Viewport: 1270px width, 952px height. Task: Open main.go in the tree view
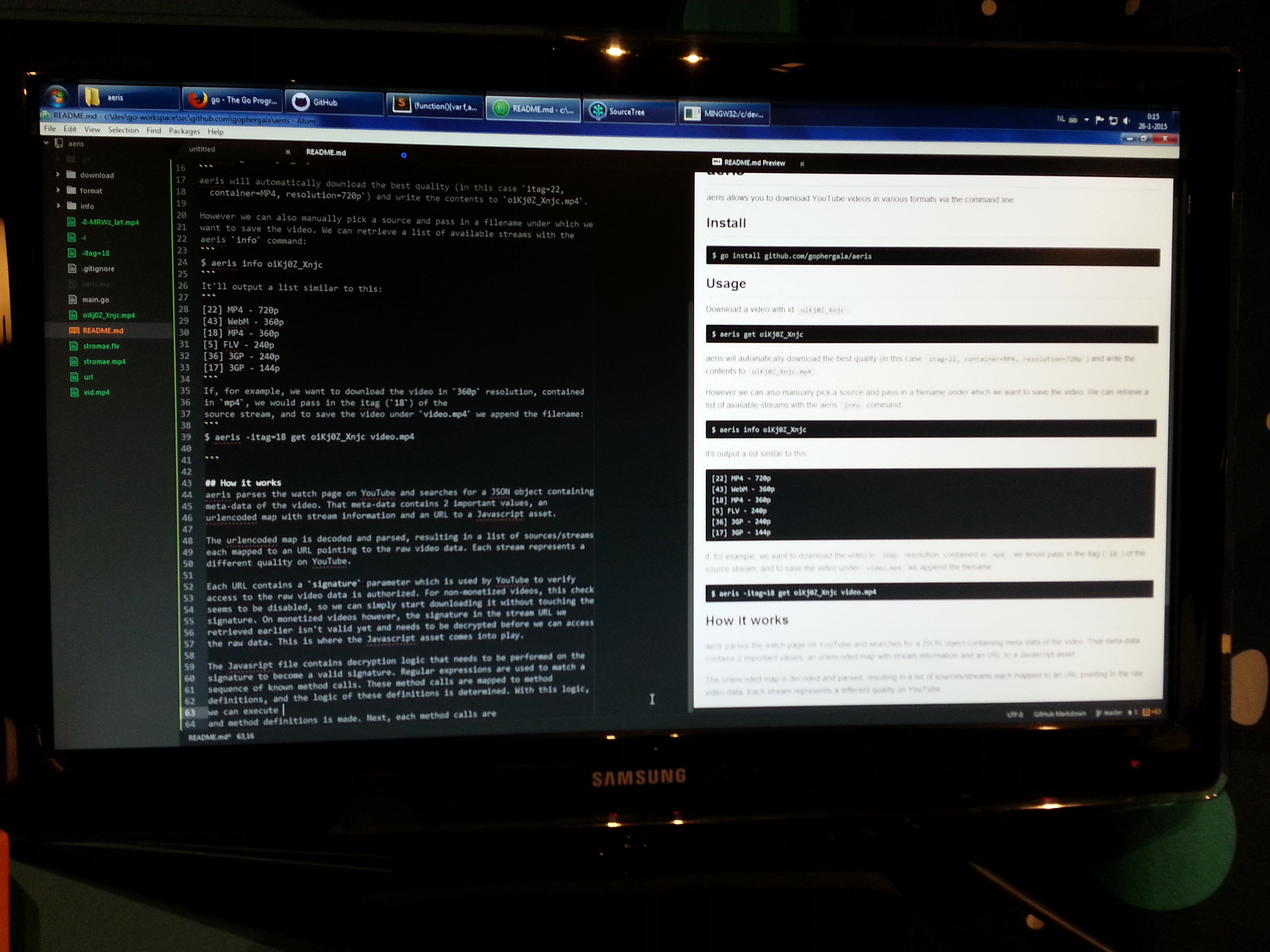tap(95, 299)
